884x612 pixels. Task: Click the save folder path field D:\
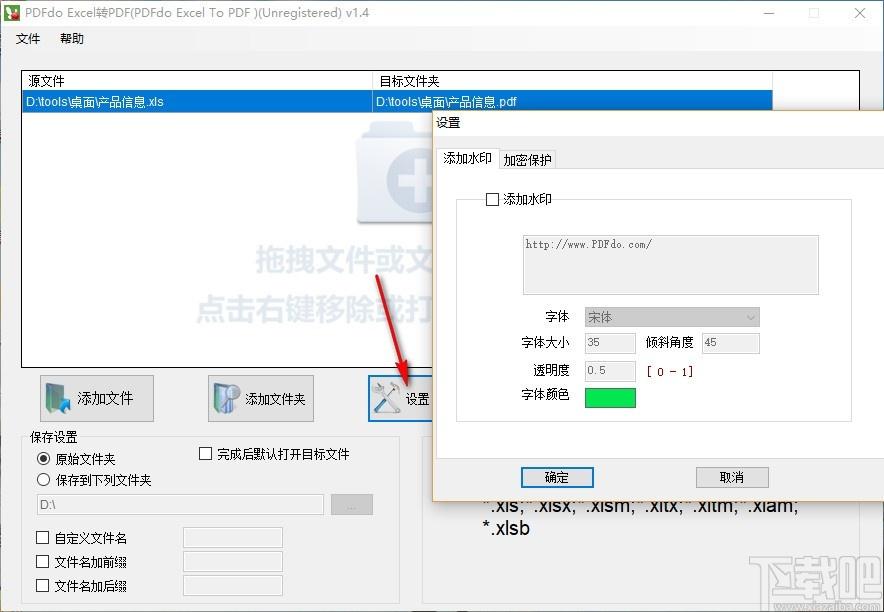[x=180, y=504]
